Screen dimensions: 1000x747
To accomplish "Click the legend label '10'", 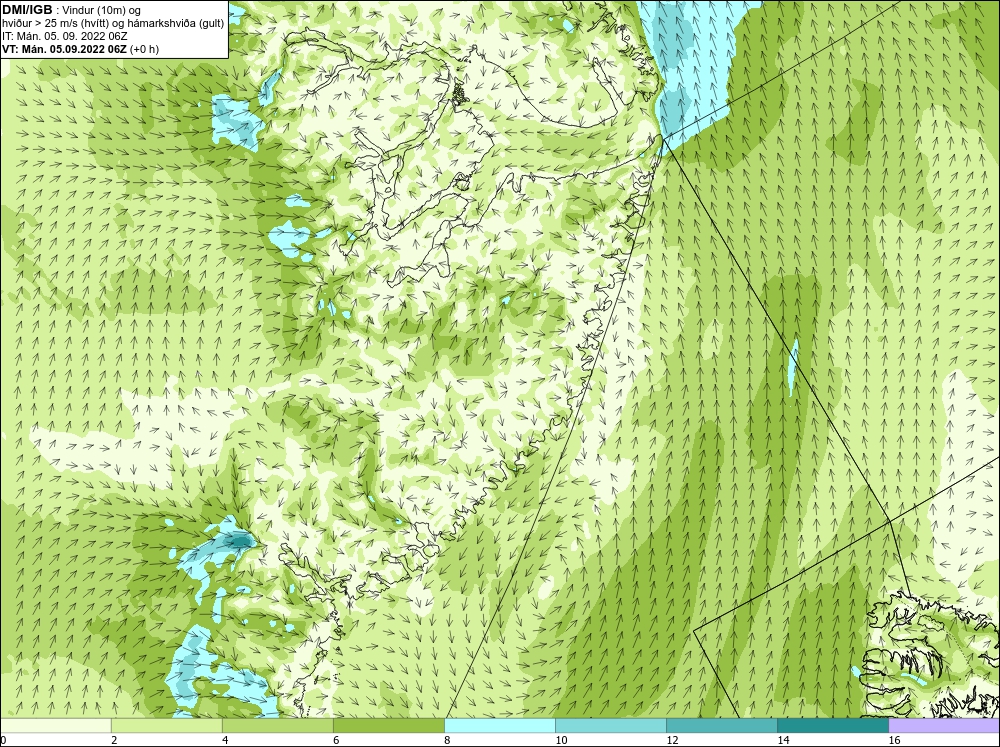I will click(x=561, y=740).
